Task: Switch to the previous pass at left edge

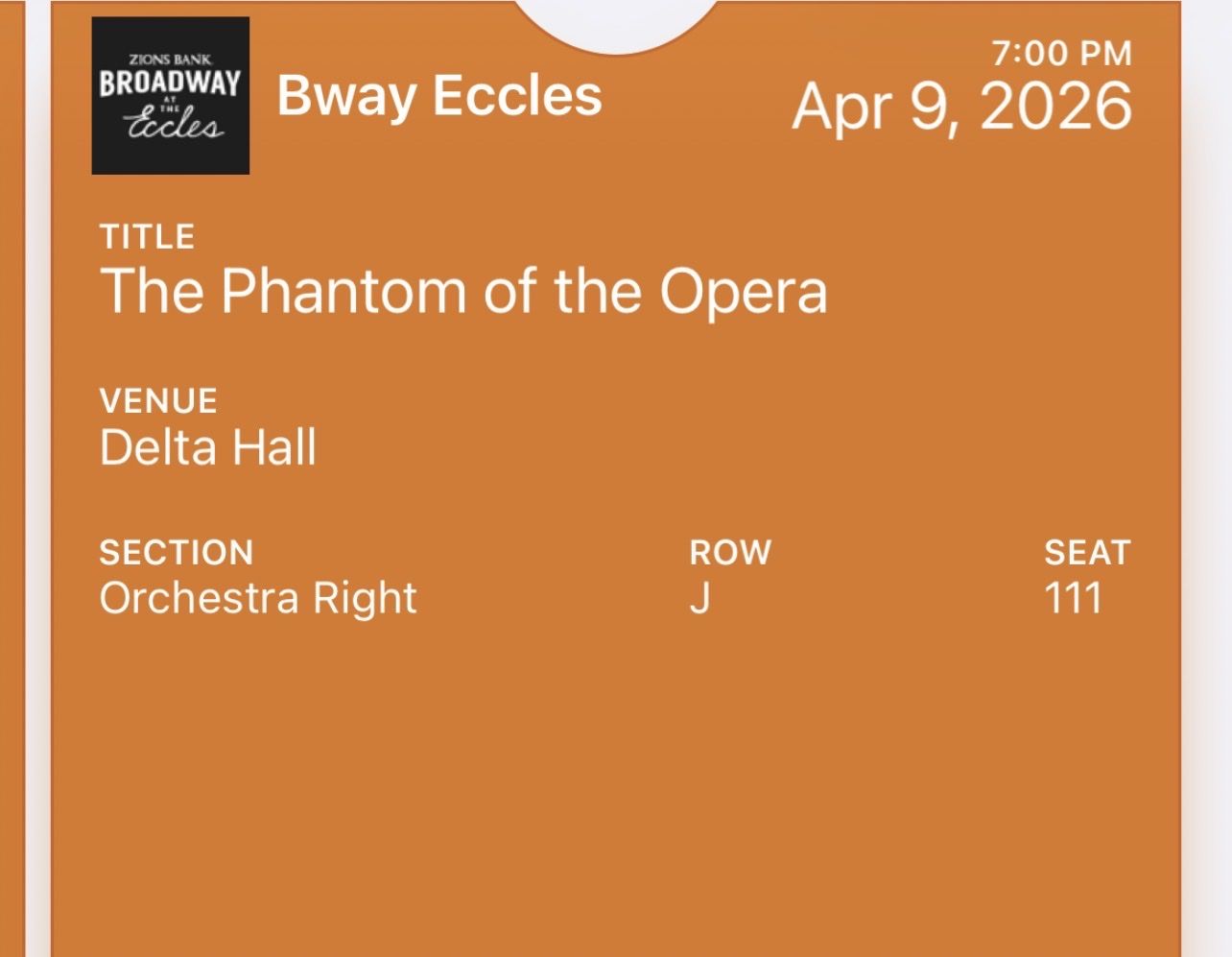Action: [x=10, y=480]
